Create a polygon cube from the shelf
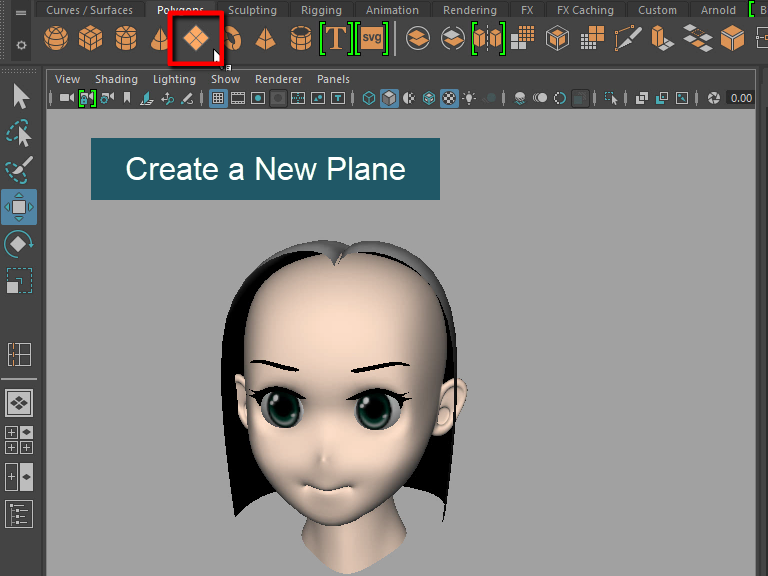768x576 pixels. (x=92, y=39)
